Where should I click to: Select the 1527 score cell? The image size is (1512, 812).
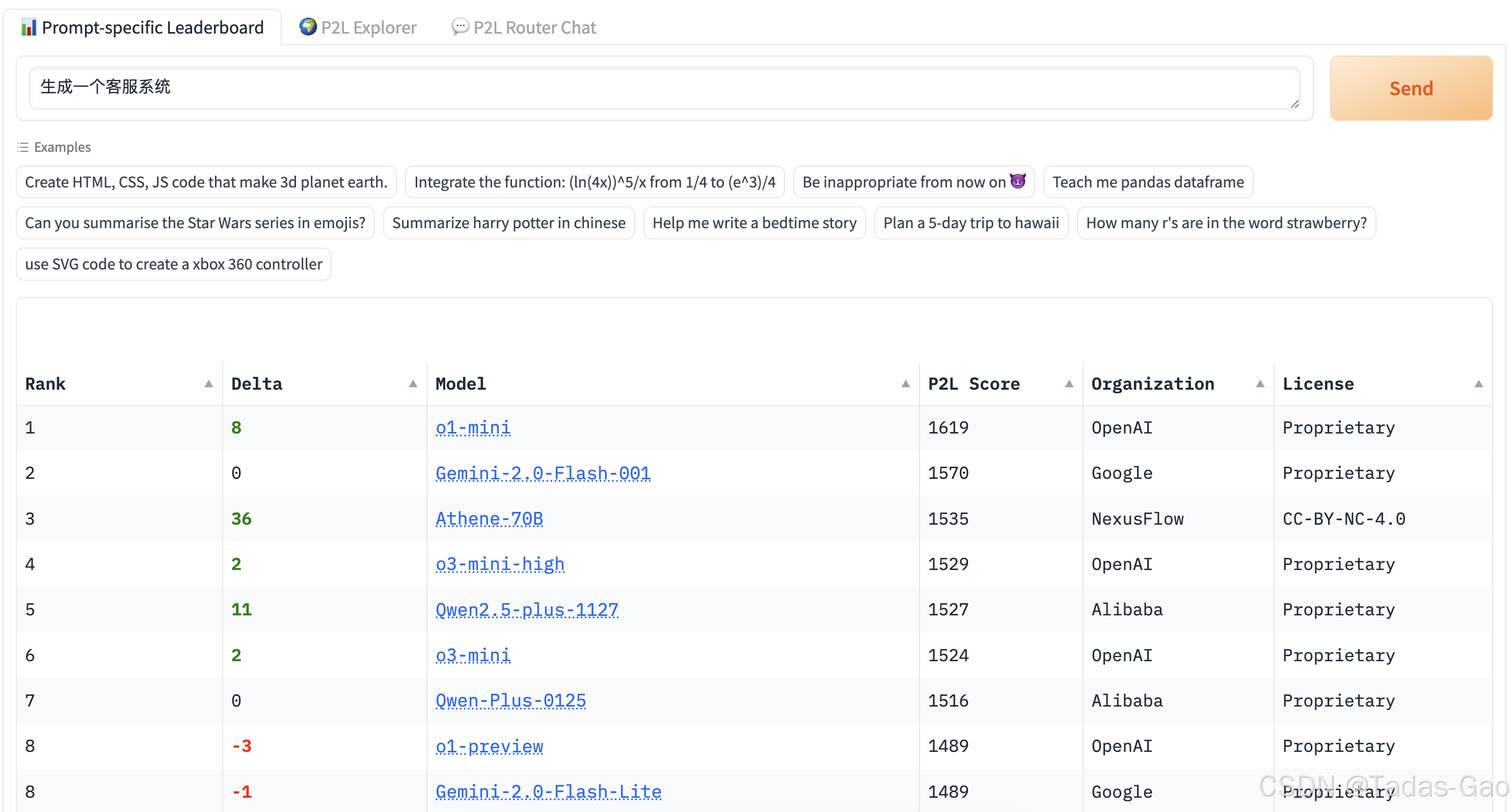tap(1001, 610)
